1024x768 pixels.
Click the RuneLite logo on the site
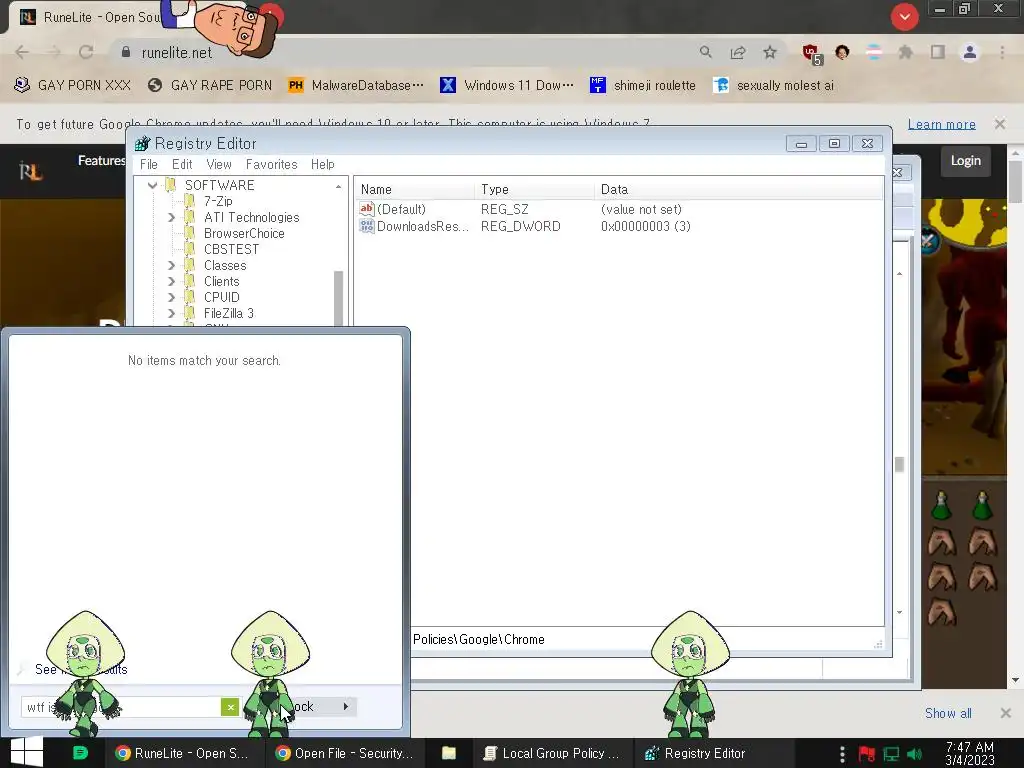pos(31,171)
